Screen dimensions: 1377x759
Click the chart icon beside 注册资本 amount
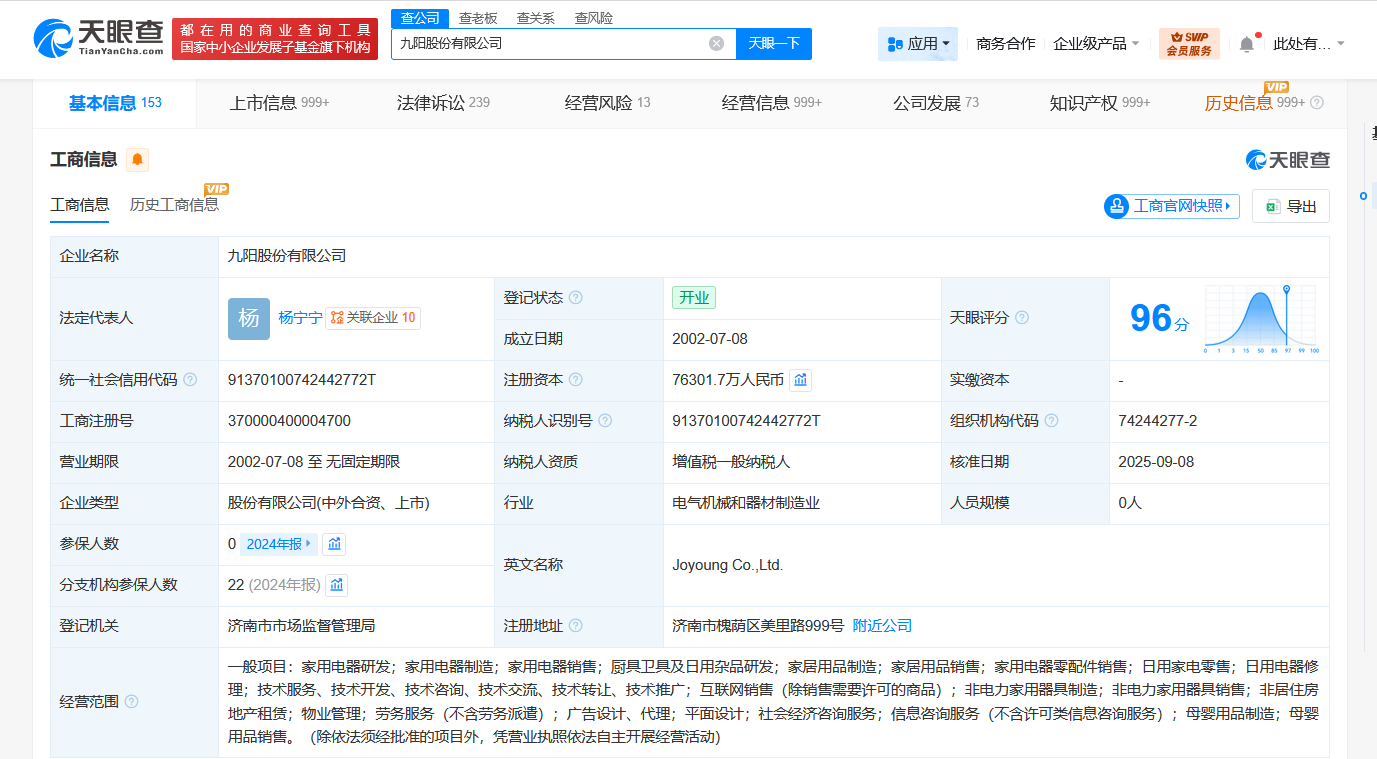[x=799, y=380]
